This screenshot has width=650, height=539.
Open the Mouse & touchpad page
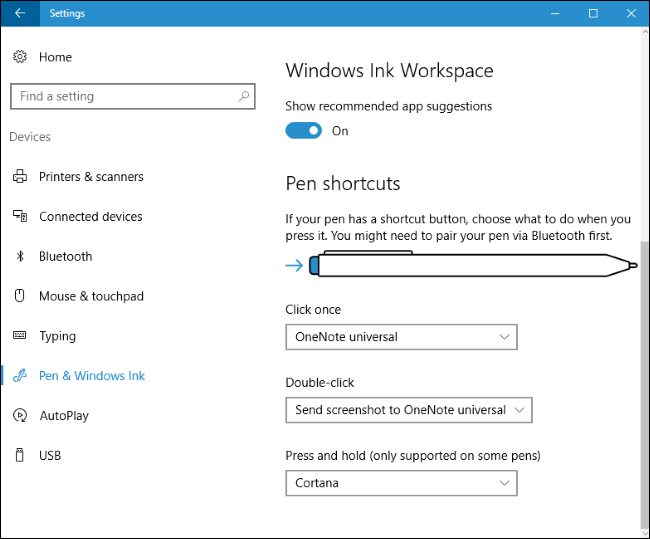pyautogui.click(x=91, y=296)
